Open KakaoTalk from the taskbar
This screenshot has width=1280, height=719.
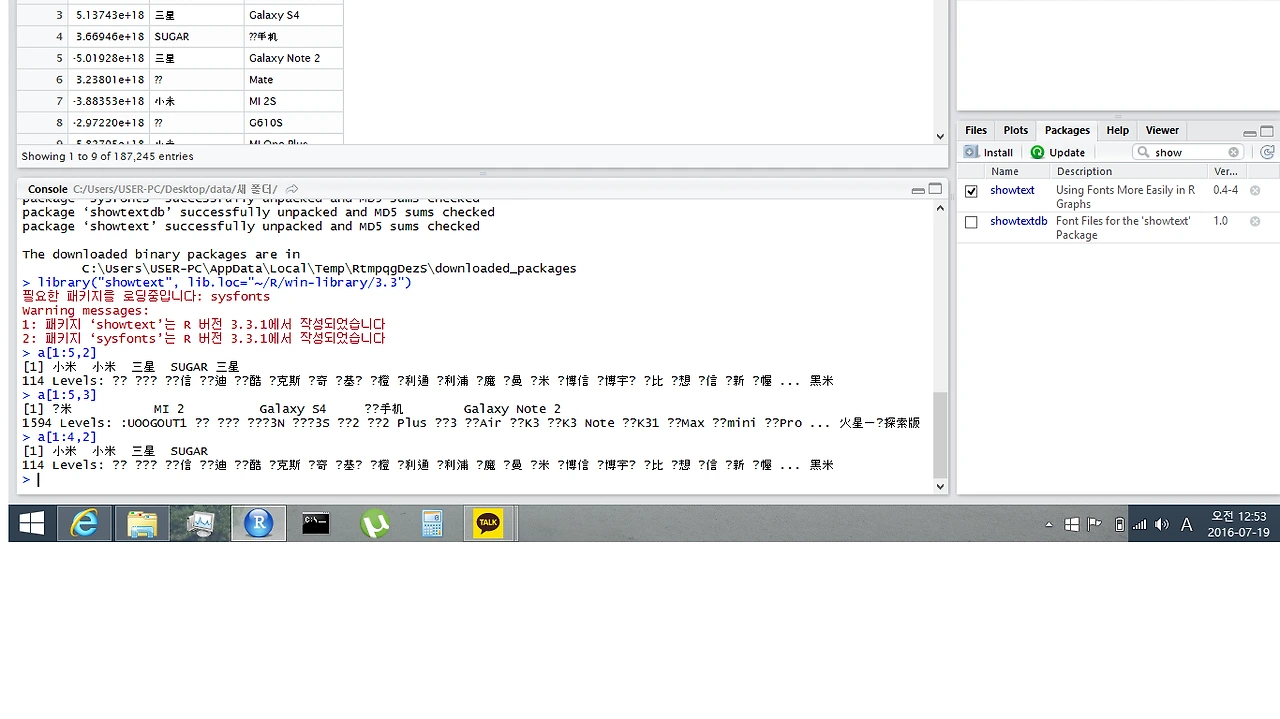click(x=488, y=523)
